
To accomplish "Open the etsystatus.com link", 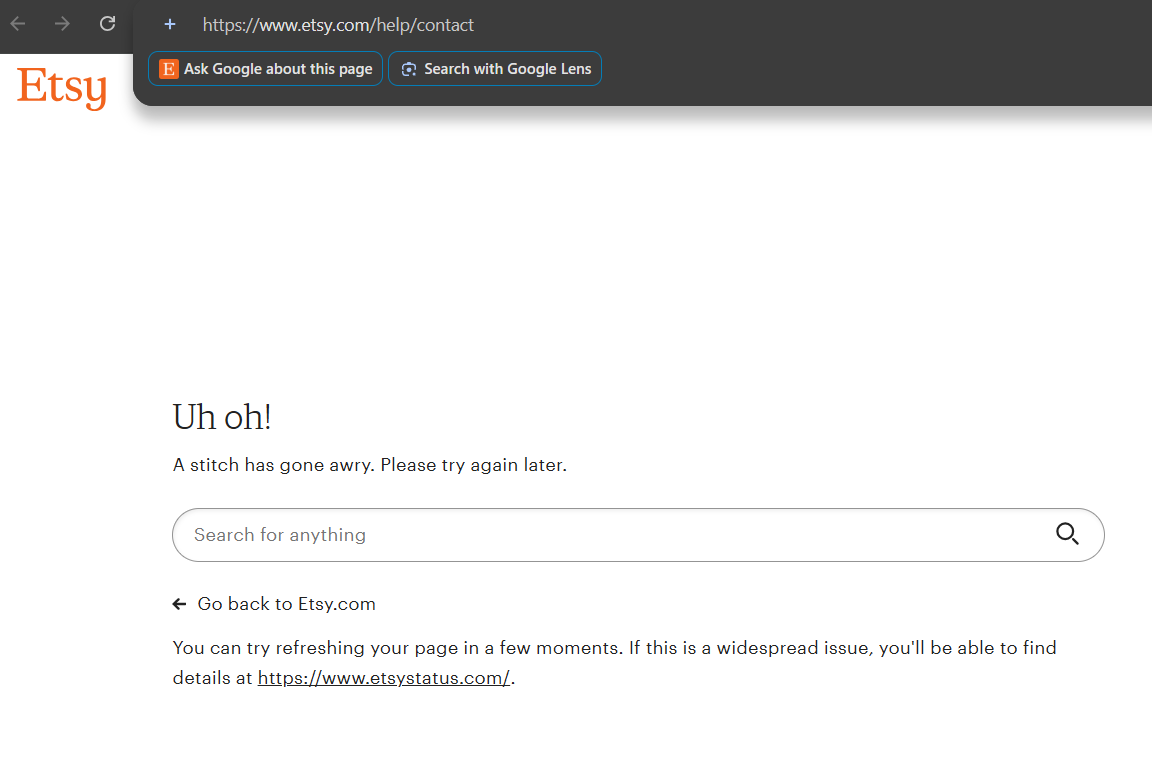I will coord(384,678).
